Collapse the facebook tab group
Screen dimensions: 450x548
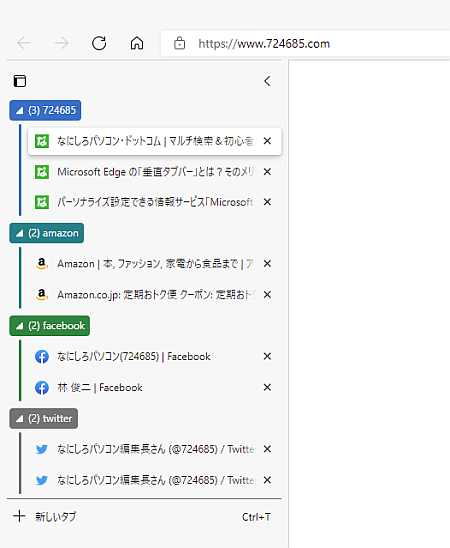50,326
